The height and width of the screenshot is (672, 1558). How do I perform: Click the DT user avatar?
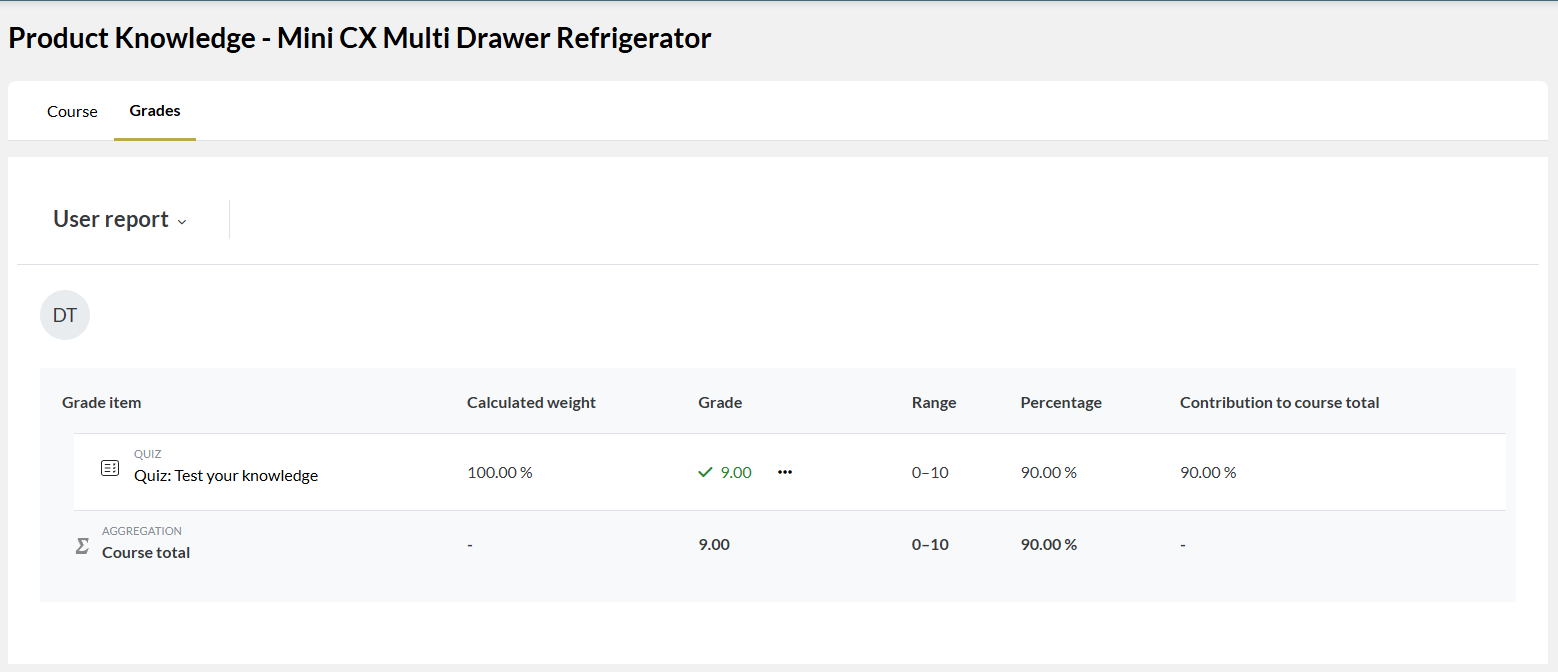(65, 315)
